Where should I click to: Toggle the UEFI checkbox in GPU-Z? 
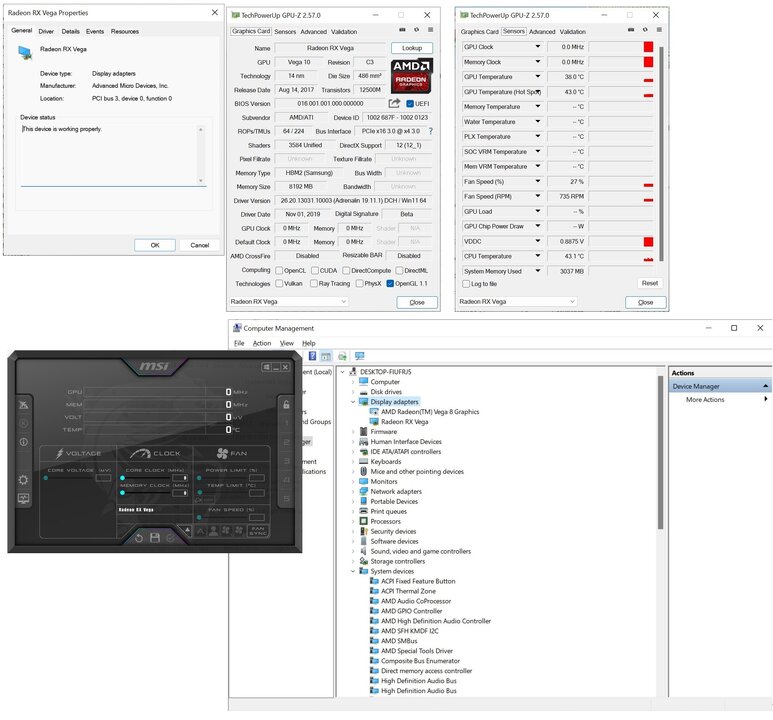pyautogui.click(x=410, y=103)
